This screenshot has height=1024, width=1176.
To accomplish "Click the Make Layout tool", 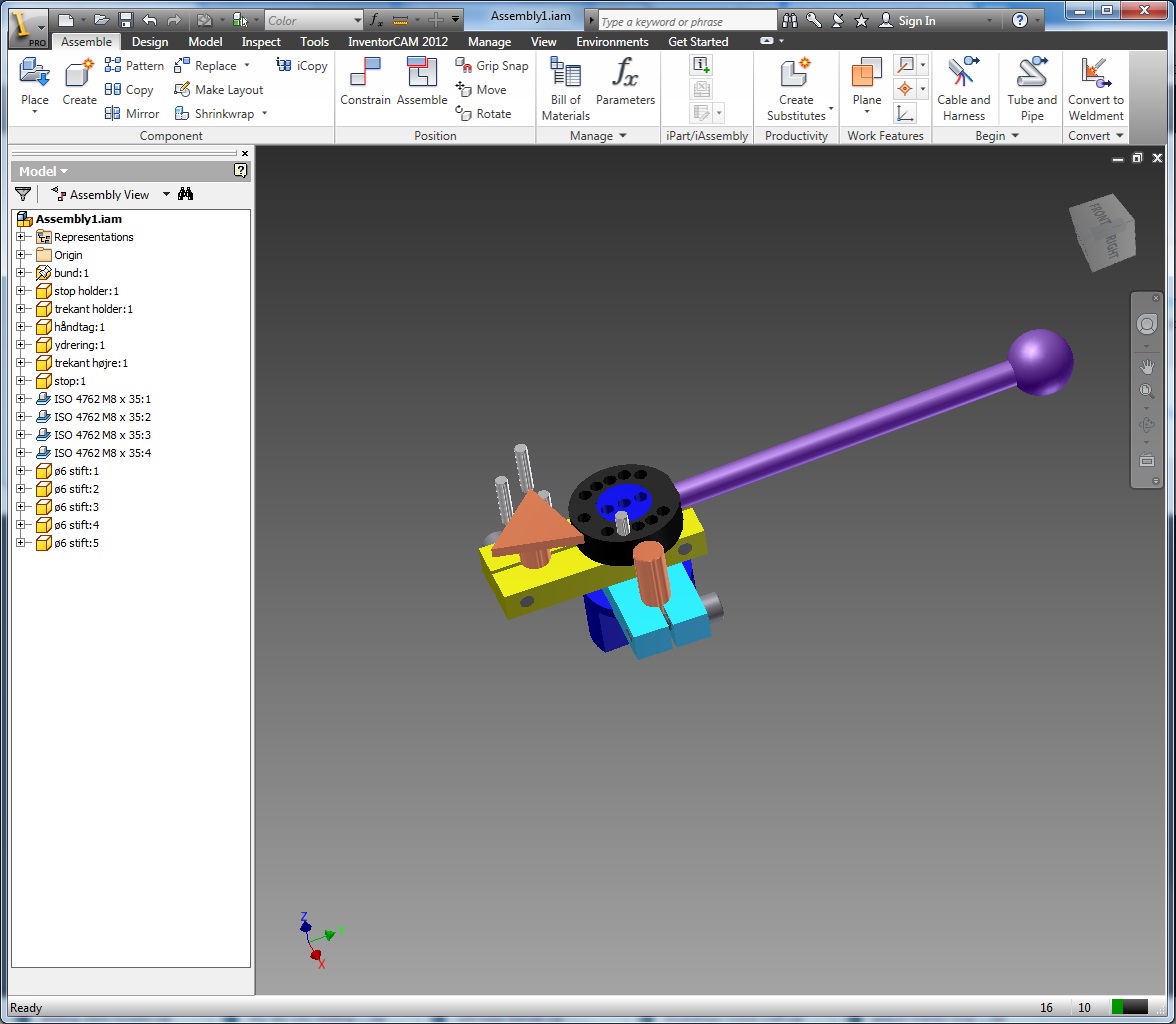I will click(218, 89).
